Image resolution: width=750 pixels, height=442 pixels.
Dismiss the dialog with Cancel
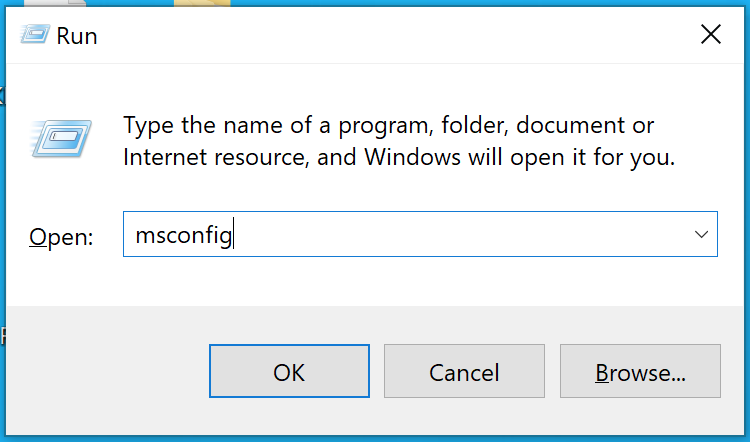[464, 371]
